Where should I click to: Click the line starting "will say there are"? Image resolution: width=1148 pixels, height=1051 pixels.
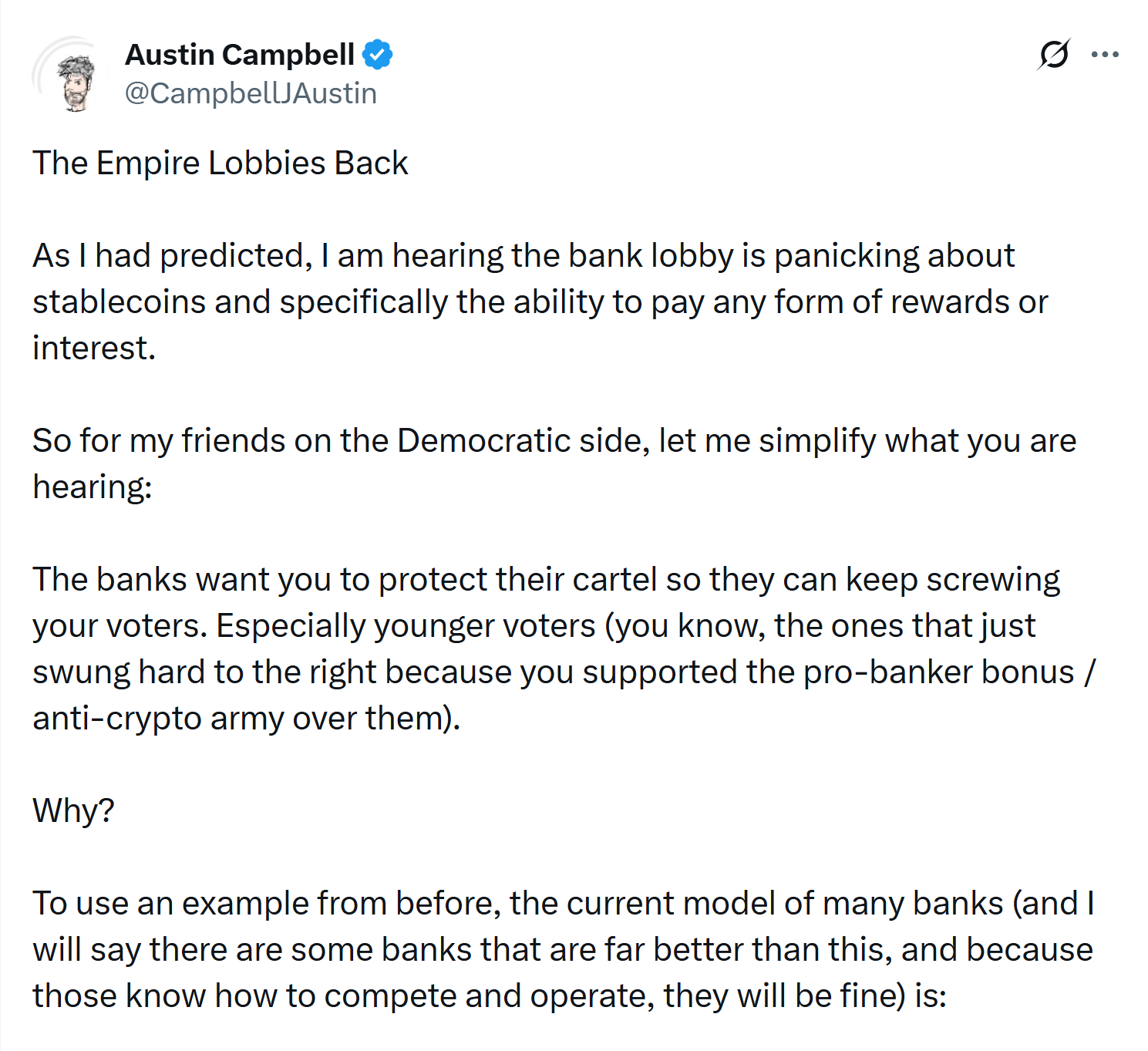pos(562,950)
